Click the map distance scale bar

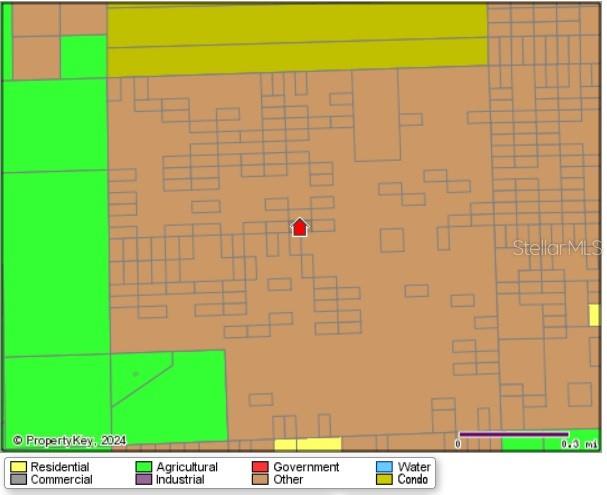[x=513, y=435]
